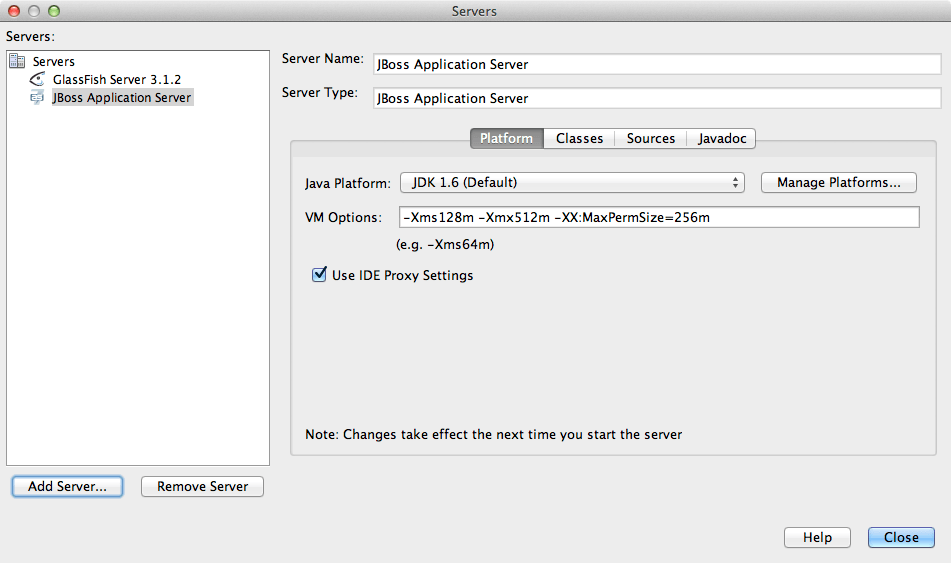Click the green window zoom button
951x563 pixels.
[x=54, y=11]
